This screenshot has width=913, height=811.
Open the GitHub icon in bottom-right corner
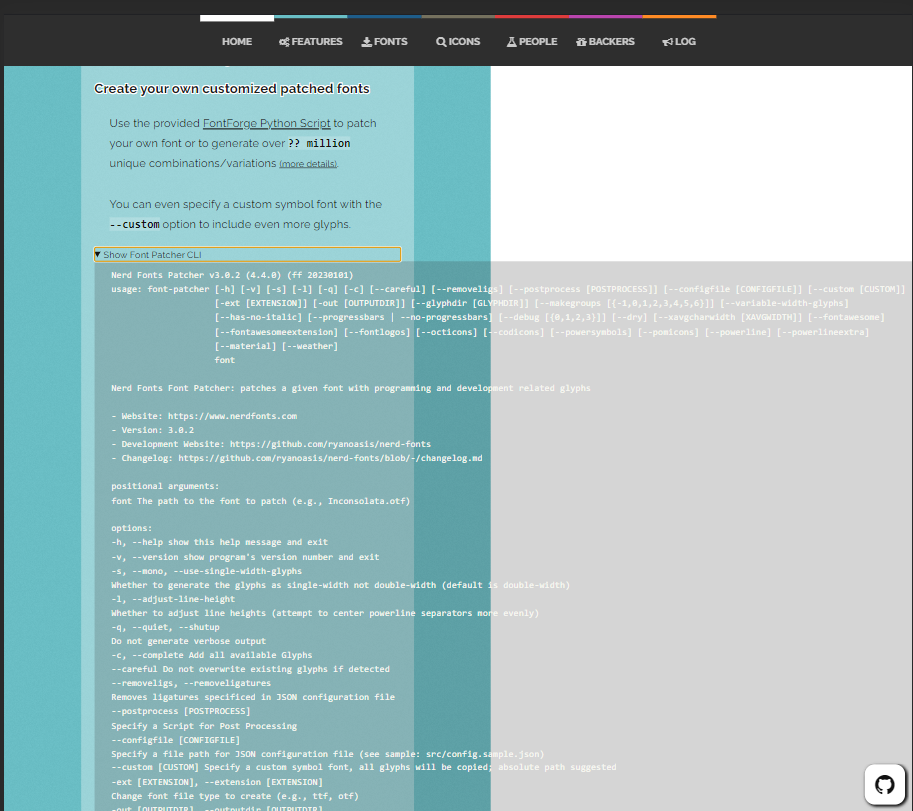(x=884, y=784)
